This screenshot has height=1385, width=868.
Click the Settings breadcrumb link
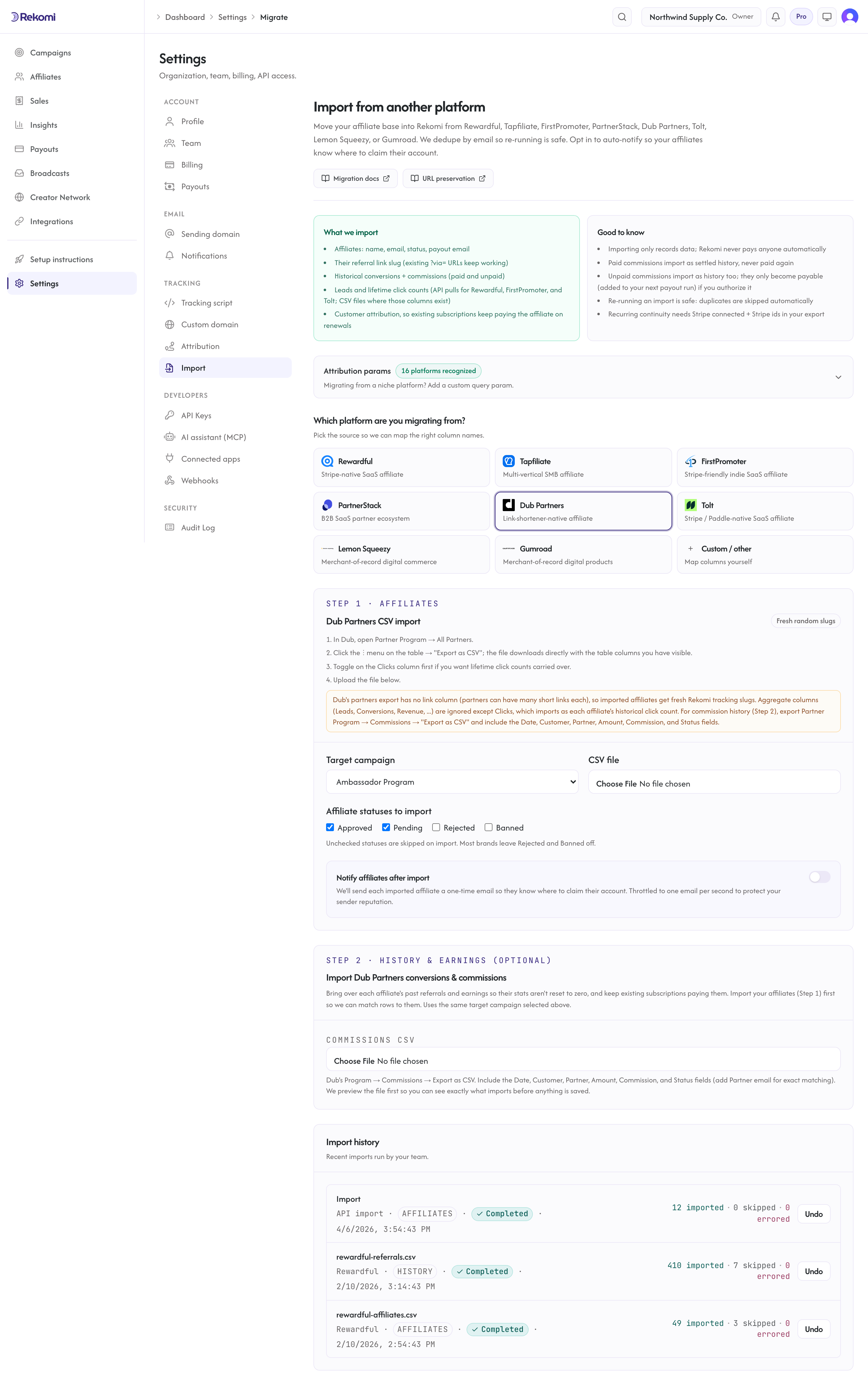point(232,17)
